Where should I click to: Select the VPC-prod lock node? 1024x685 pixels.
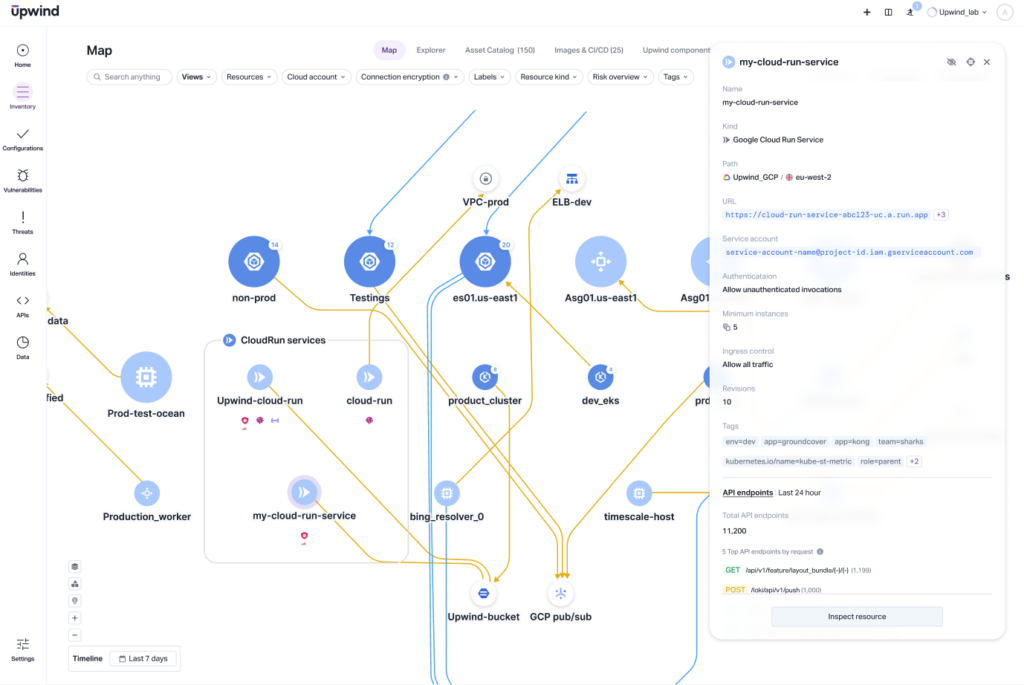coord(485,178)
